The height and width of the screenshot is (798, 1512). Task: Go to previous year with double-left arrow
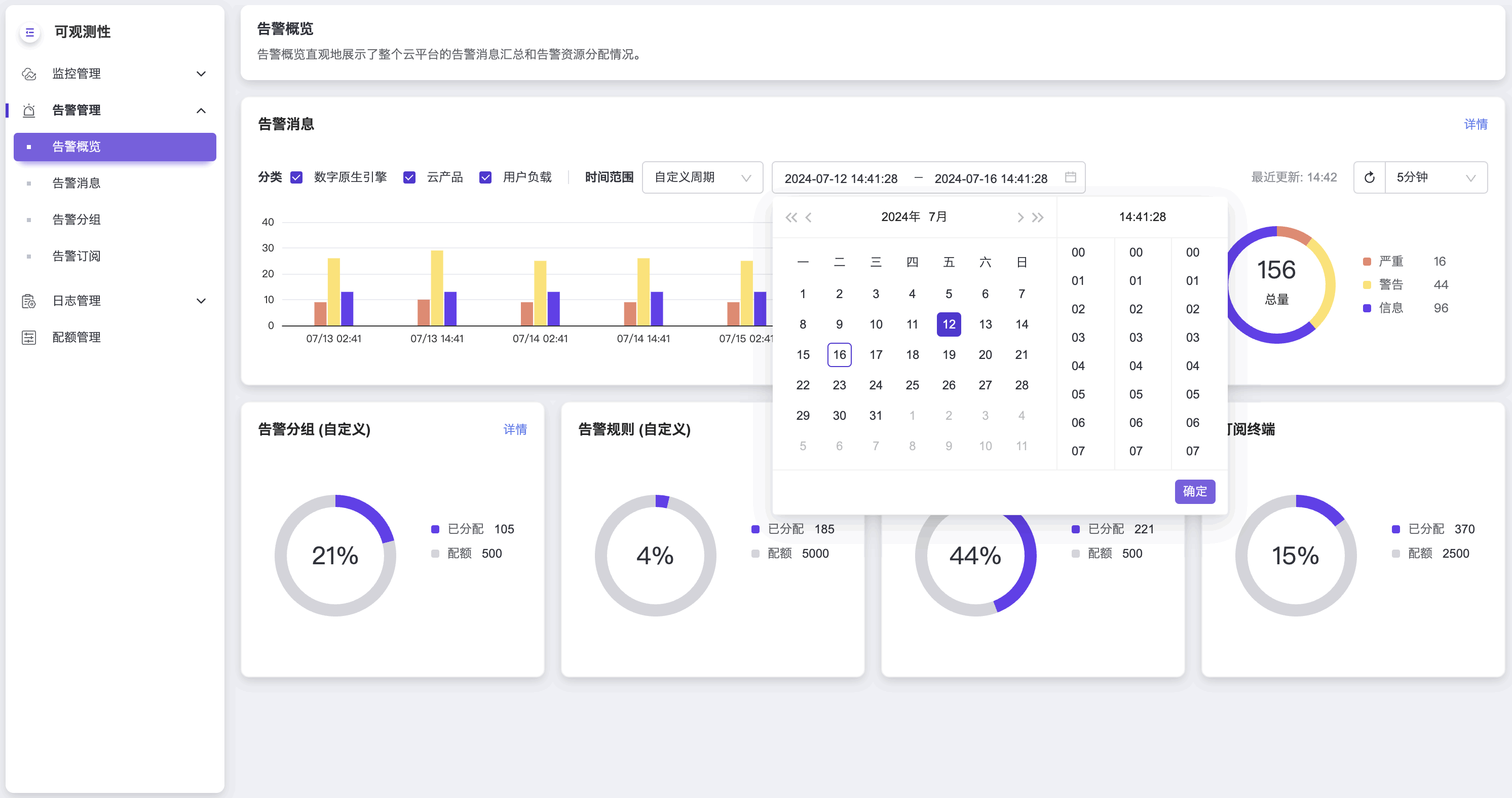coord(790,217)
